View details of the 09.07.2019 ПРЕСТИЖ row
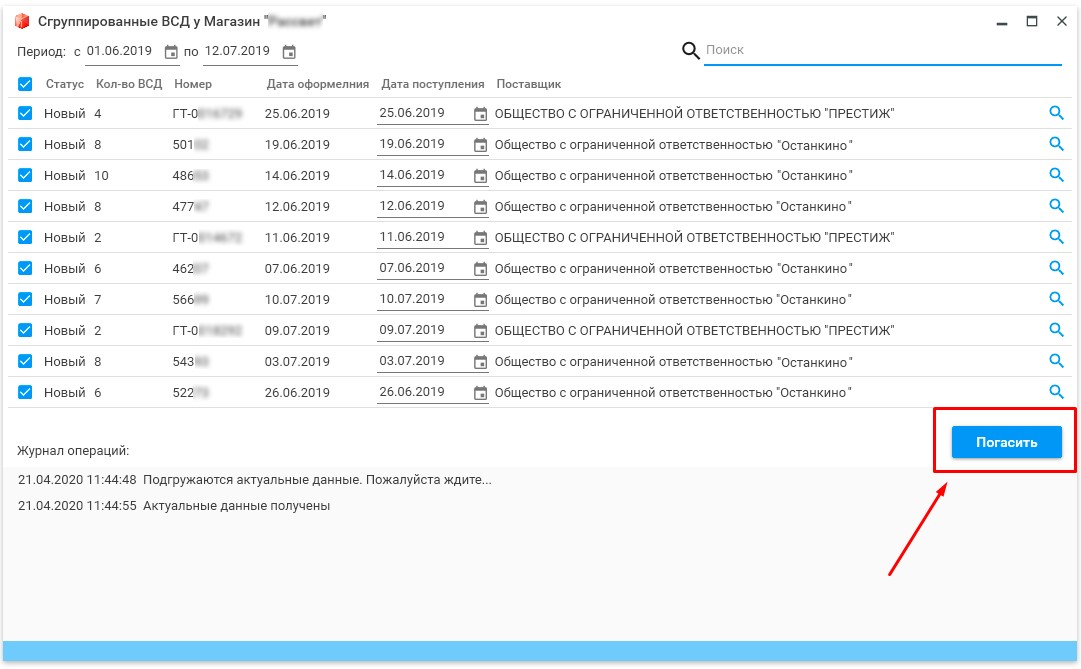This screenshot has width=1081, height=669. 1056,330
